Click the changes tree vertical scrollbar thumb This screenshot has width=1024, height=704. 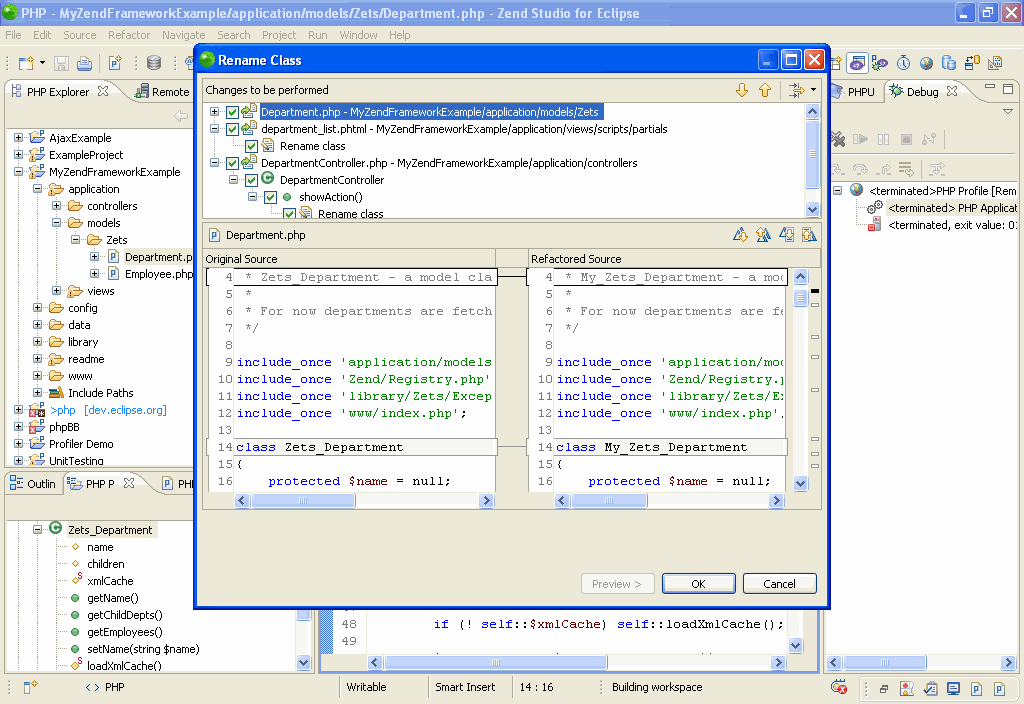click(x=812, y=155)
